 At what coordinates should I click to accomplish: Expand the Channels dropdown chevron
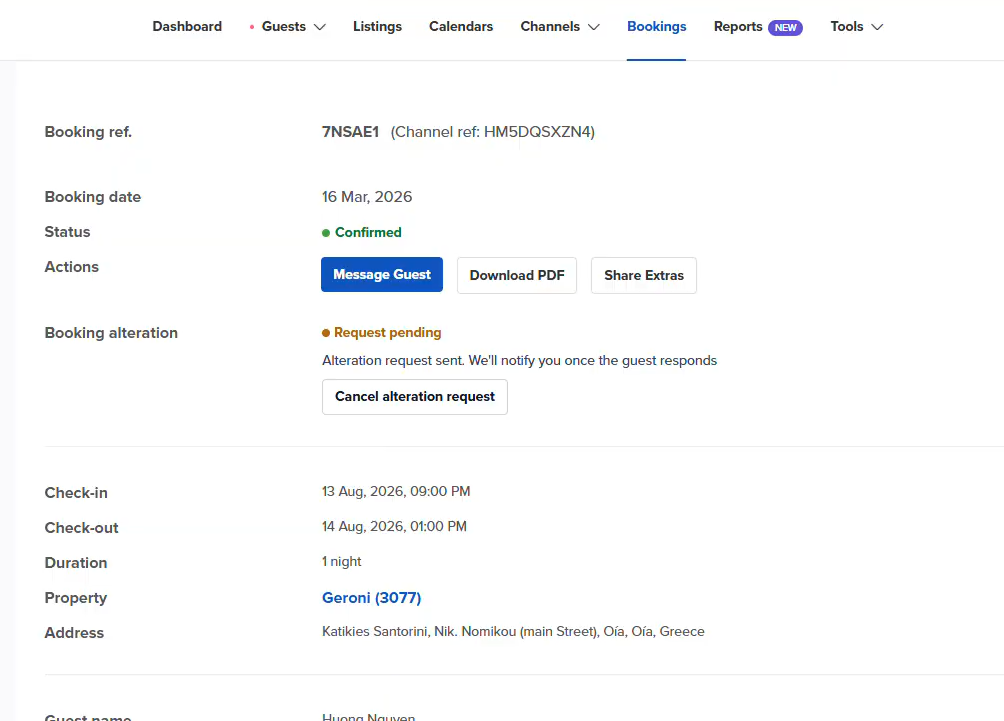pyautogui.click(x=594, y=27)
